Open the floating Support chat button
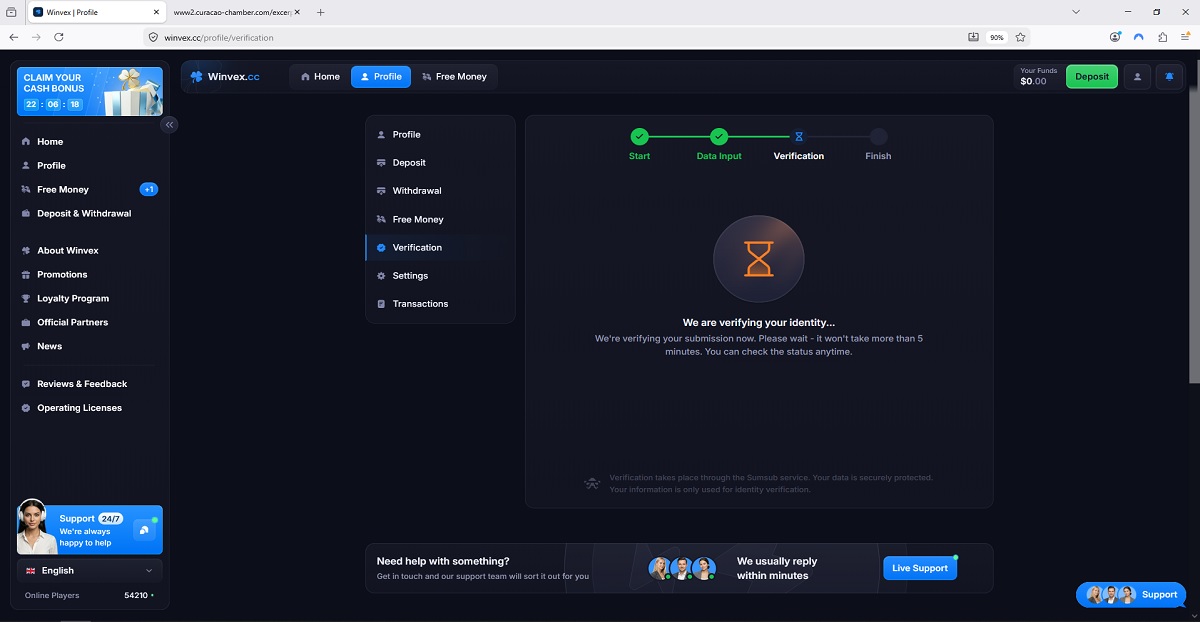The height and width of the screenshot is (622, 1200). (1133, 594)
